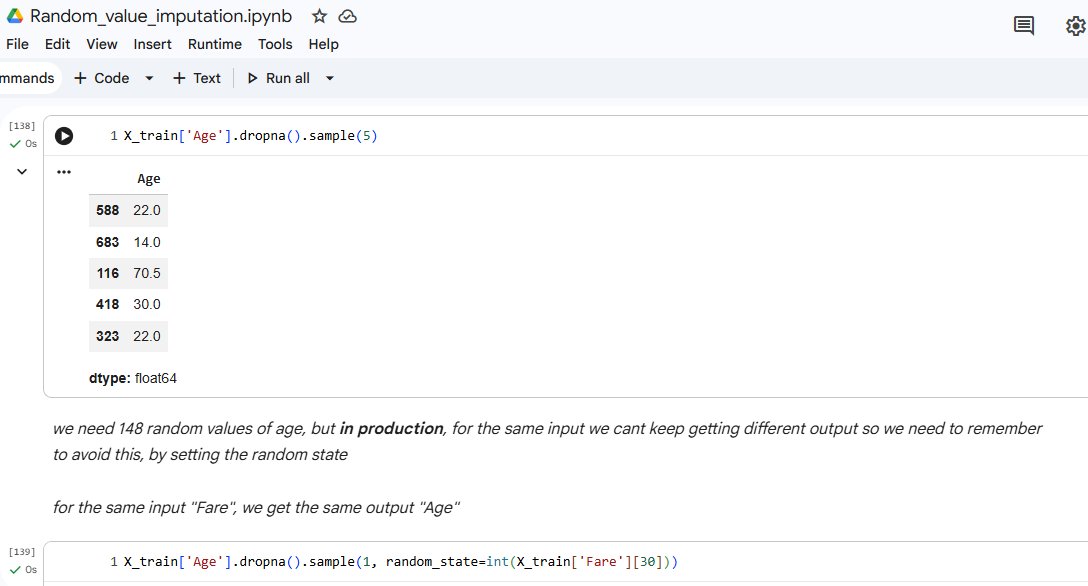1088x586 pixels.
Task: Open the Edit menu
Action: click(x=58, y=44)
